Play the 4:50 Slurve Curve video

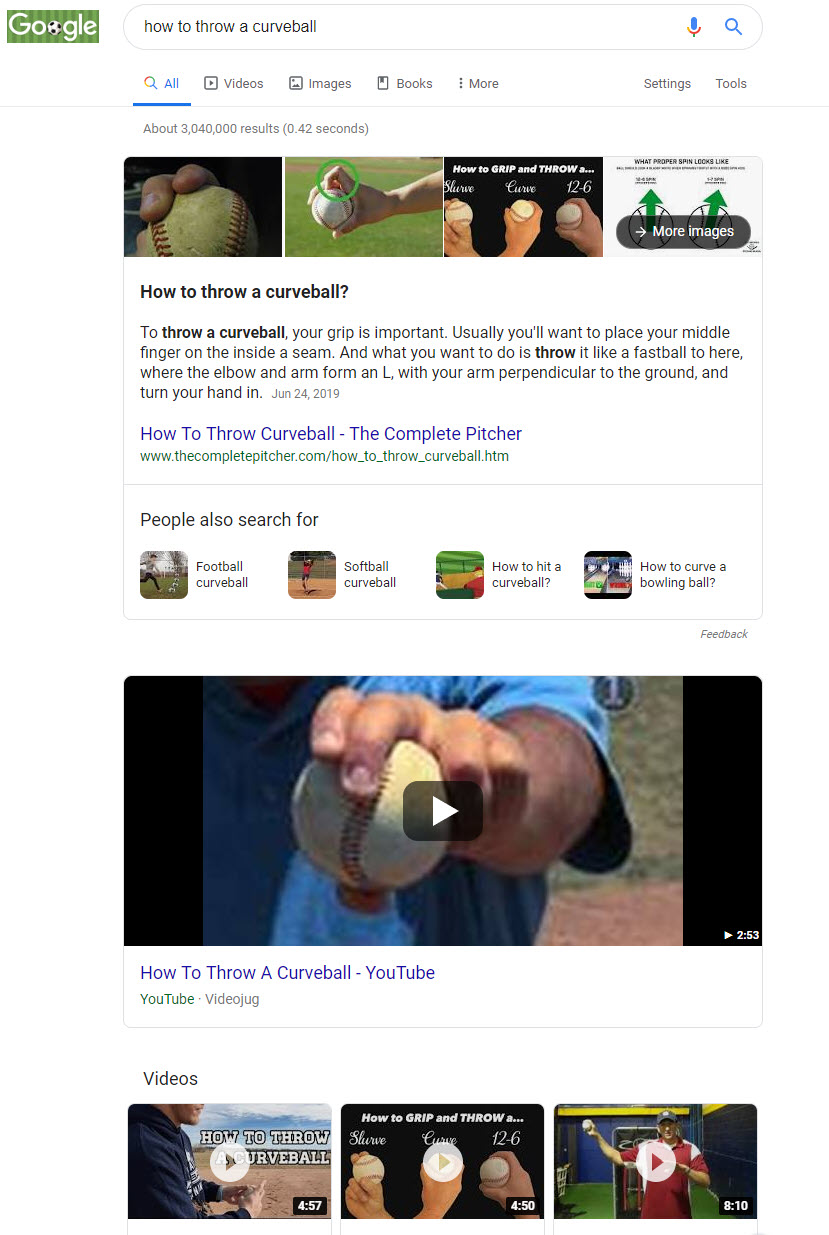point(443,1161)
